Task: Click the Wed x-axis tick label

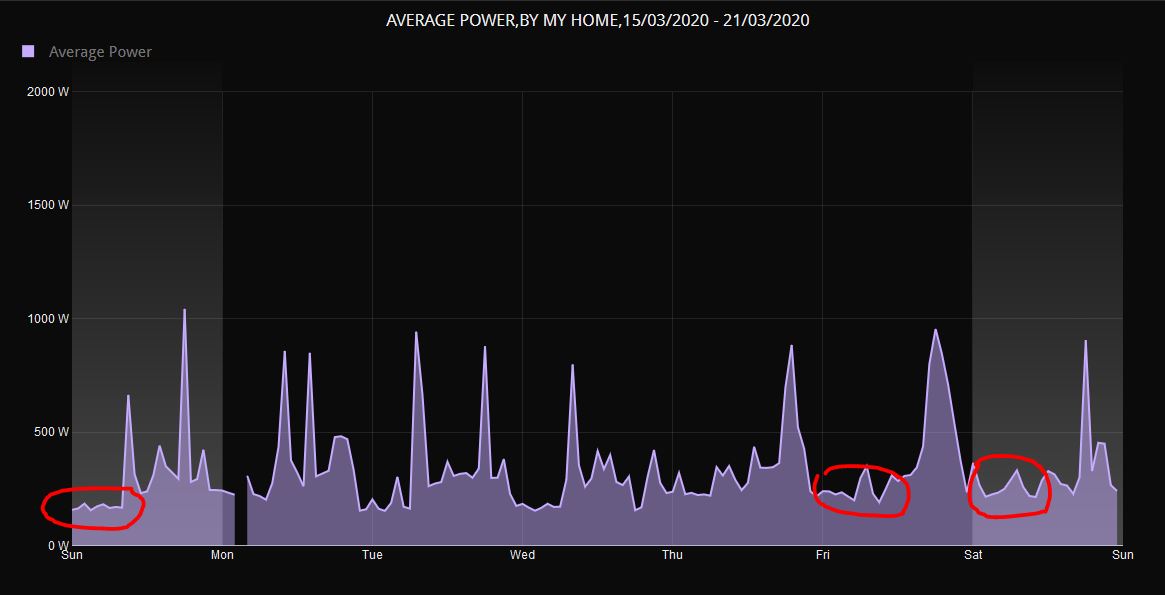Action: pos(522,555)
